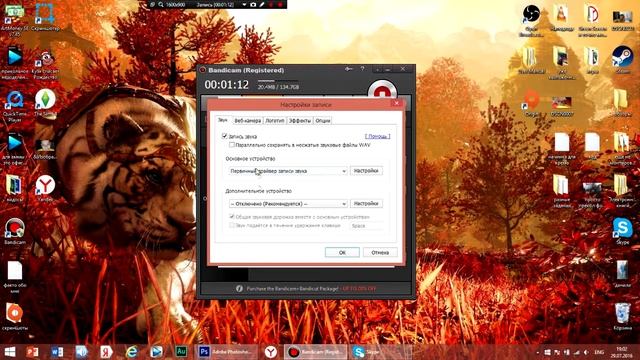Screen dimensions: 640x360
Task: Switch to Adobe Photoshop taskbar window
Action: tap(225, 351)
